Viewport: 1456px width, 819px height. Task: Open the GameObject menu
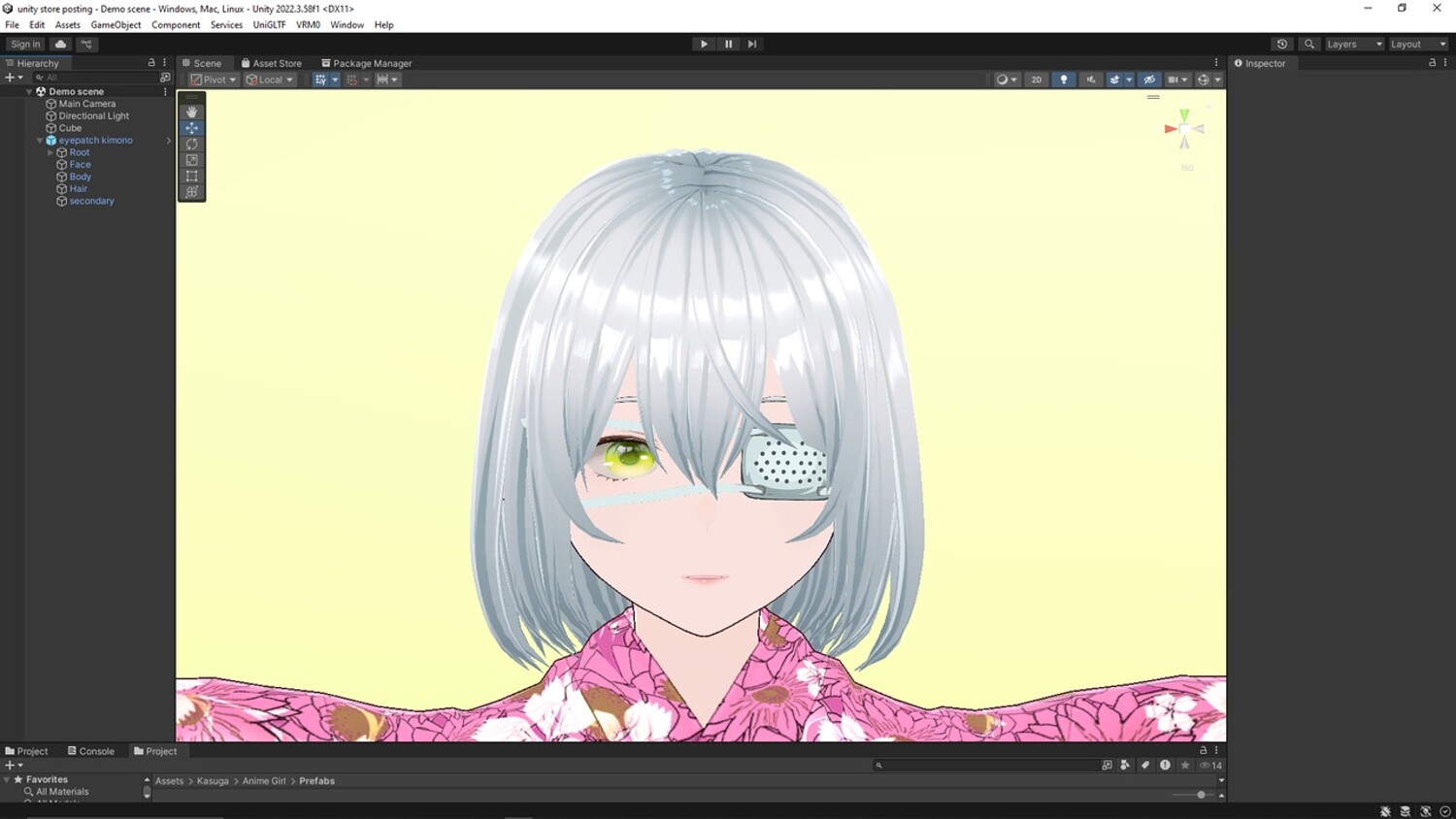click(x=116, y=25)
